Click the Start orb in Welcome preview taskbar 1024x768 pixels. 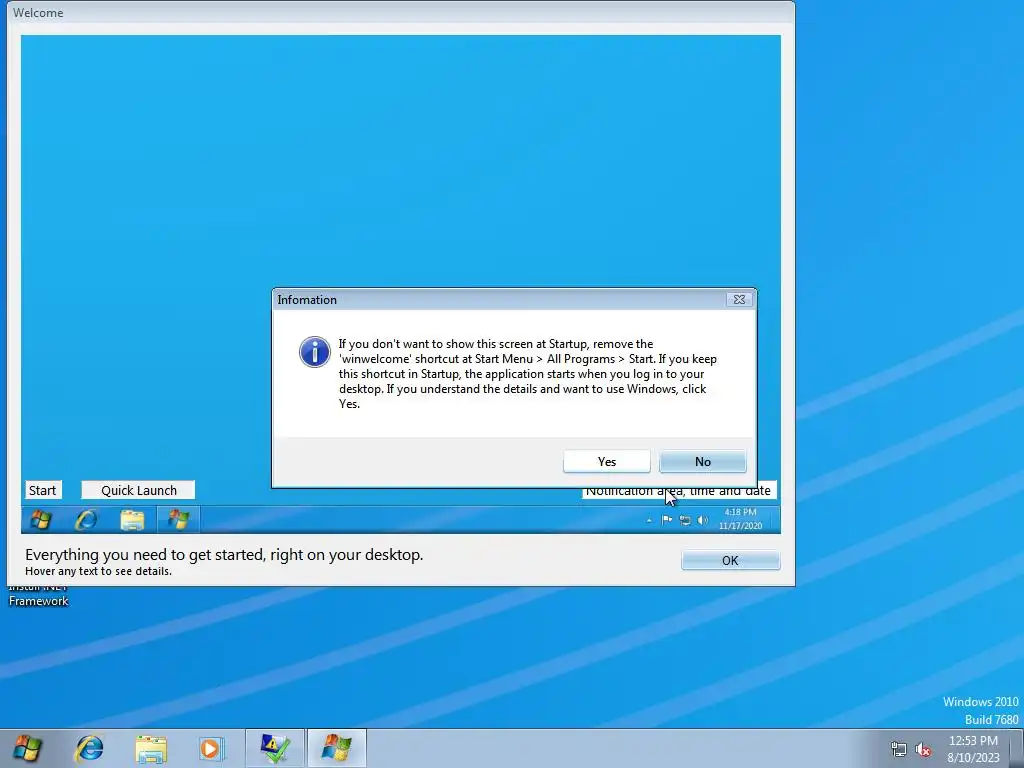click(40, 520)
